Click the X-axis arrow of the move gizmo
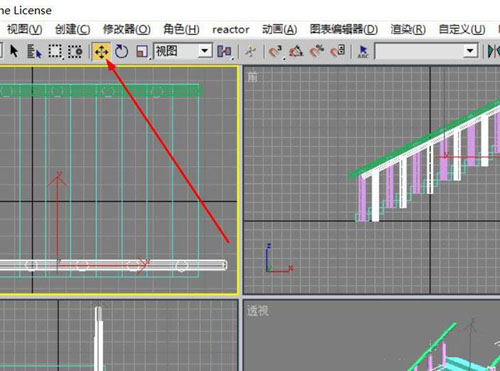Viewport: 500px width, 371px height. click(x=143, y=266)
